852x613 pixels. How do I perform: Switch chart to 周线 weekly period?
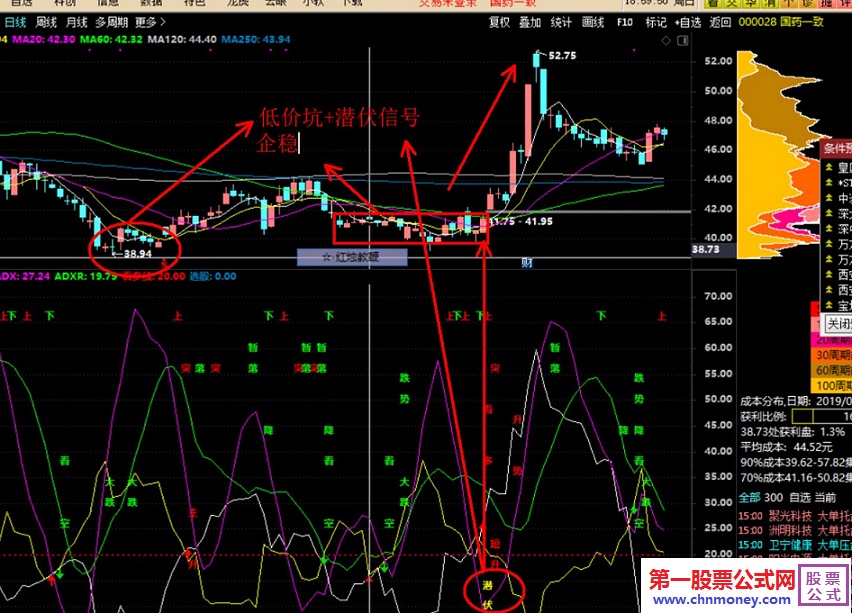46,22
